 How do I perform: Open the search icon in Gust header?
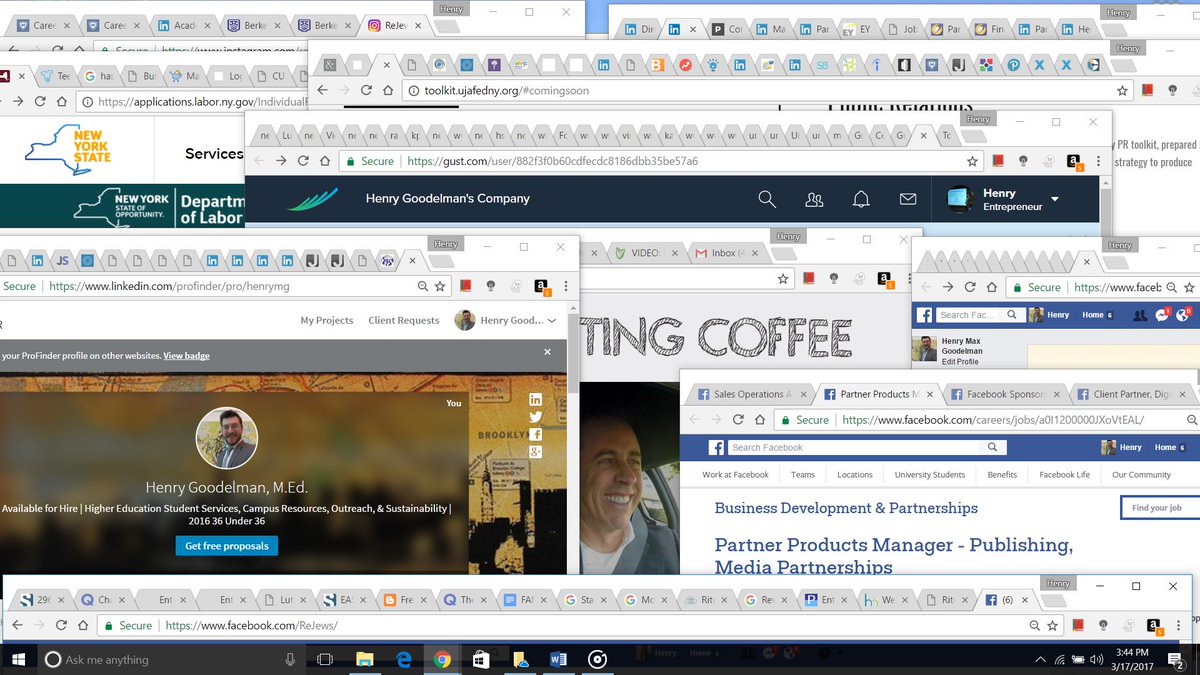[x=767, y=200]
